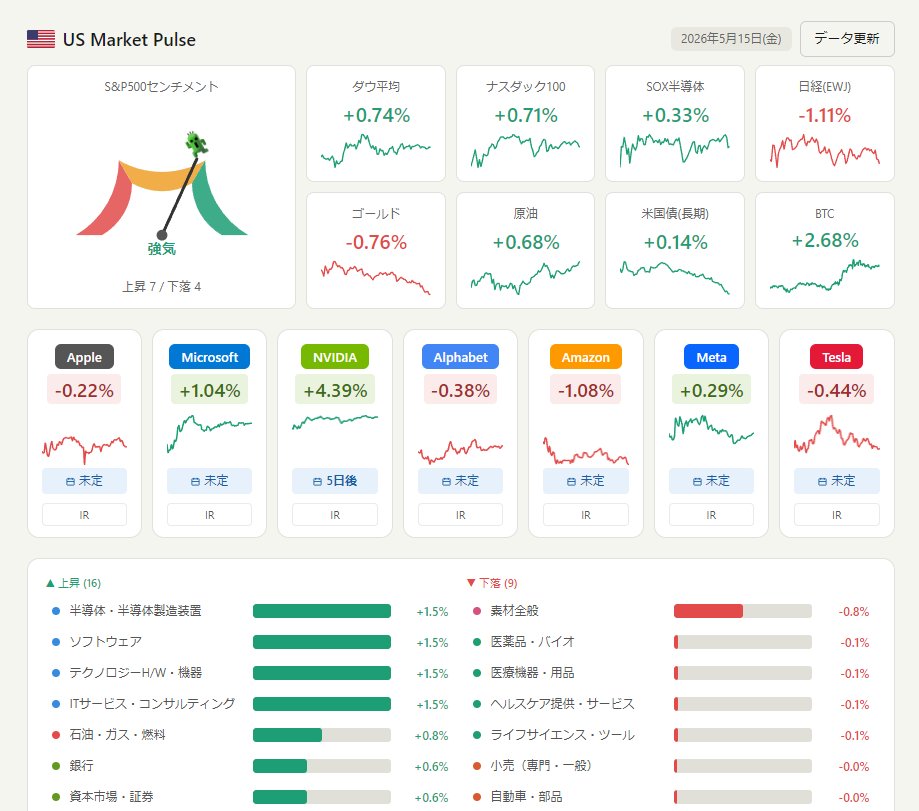Click the 上昇 7 / 下落 4 count
This screenshot has width=919, height=811.
click(x=161, y=287)
